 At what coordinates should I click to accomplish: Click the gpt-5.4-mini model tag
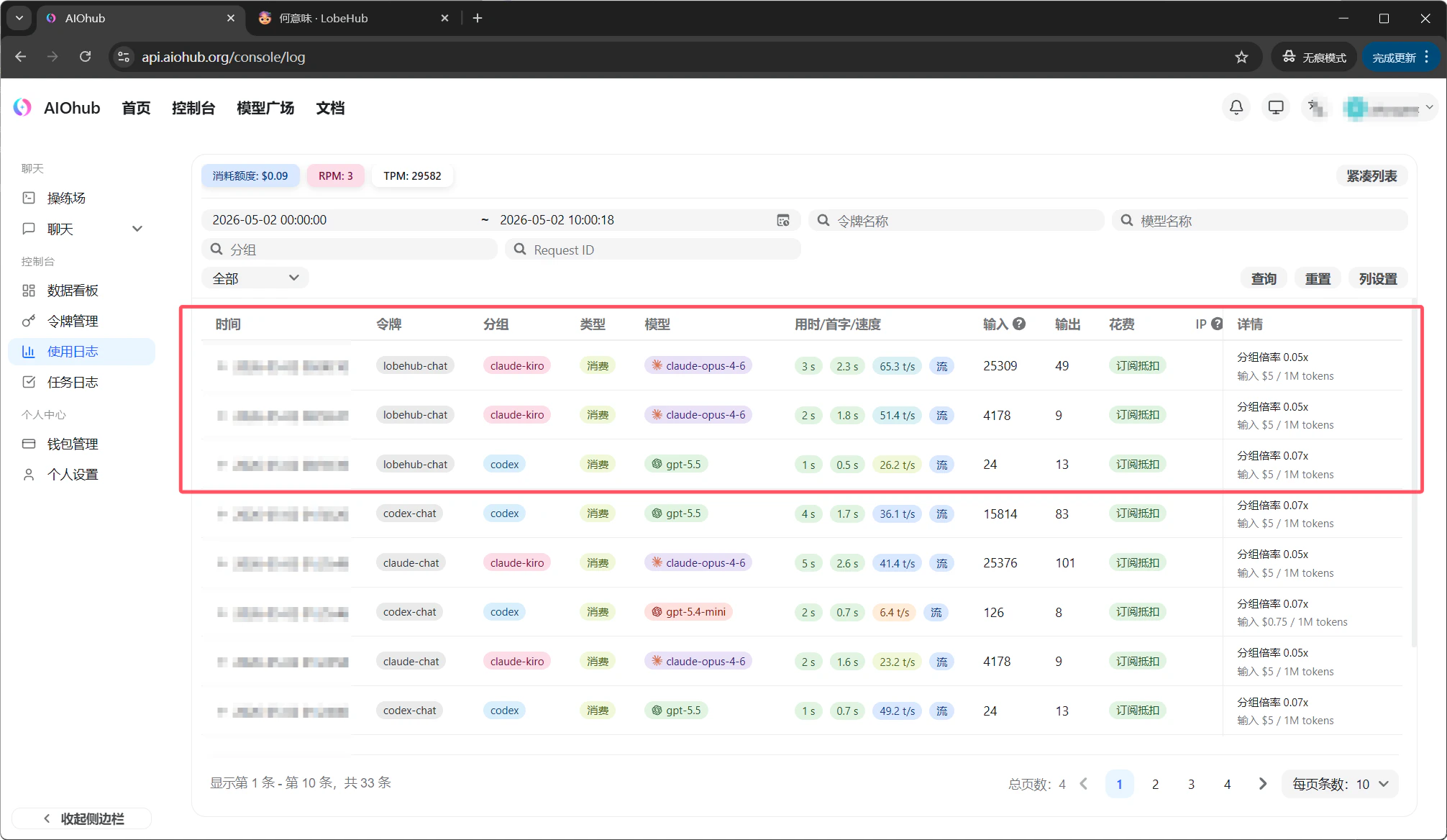[688, 612]
